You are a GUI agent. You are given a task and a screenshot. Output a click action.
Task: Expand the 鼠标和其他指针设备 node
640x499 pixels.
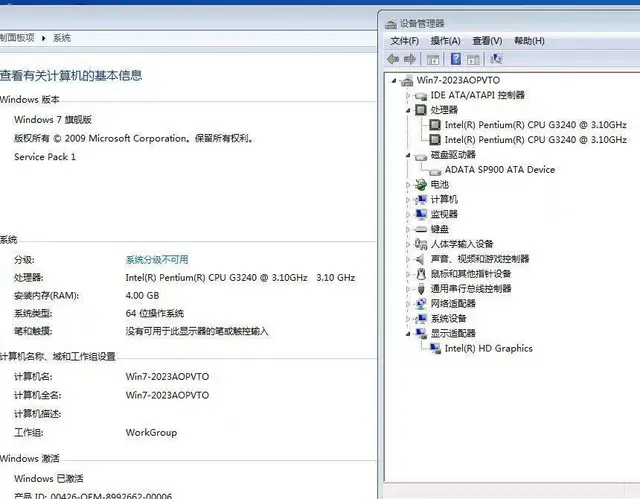coord(408,274)
